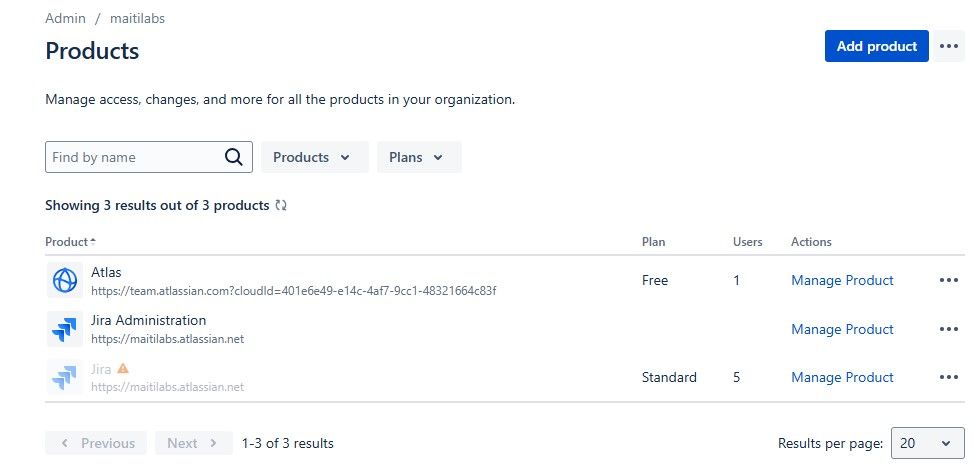Open the Products filter dropdown

315,157
